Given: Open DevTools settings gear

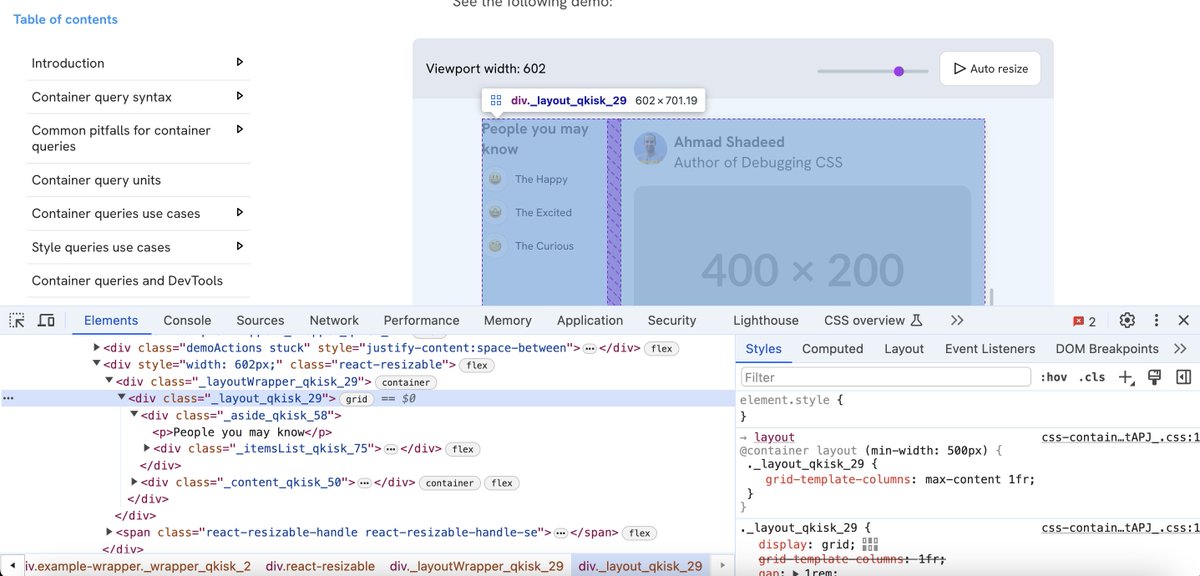Looking at the screenshot, I should coord(1127,320).
